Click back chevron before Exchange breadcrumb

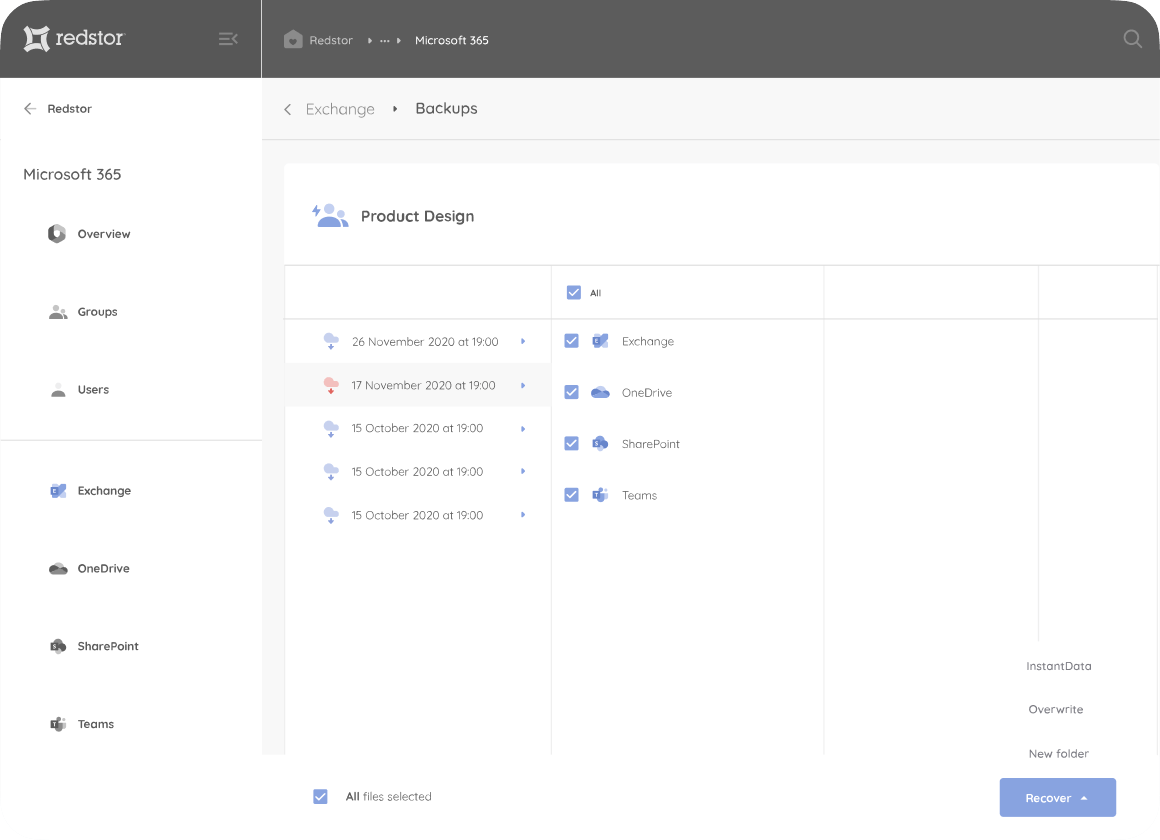(288, 110)
